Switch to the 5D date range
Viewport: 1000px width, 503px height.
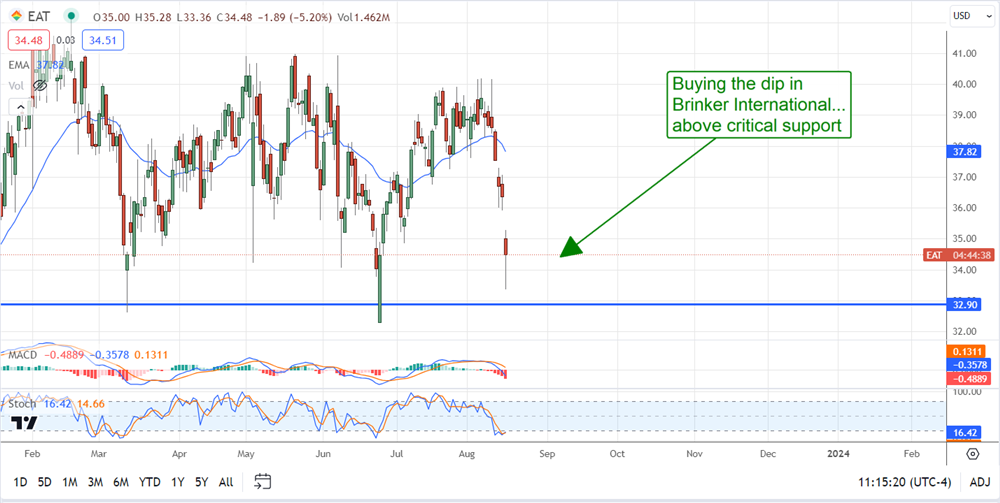coord(45,482)
